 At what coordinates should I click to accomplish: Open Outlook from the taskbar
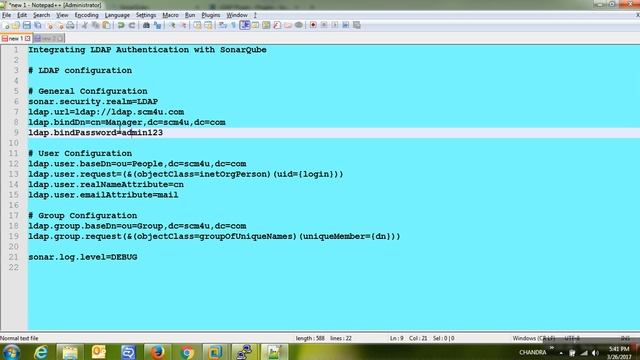[x=99, y=352]
